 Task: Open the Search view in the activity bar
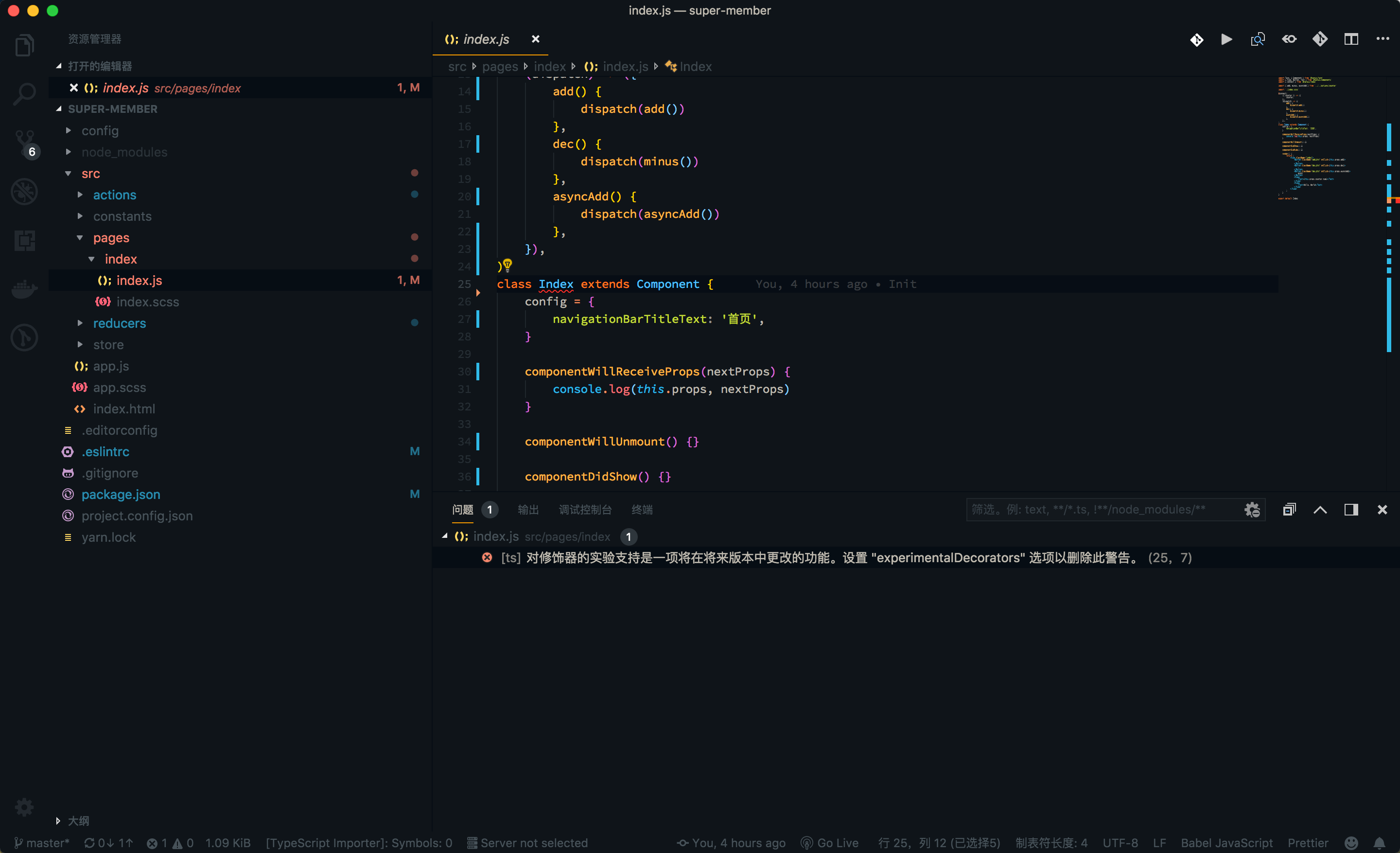click(x=24, y=93)
